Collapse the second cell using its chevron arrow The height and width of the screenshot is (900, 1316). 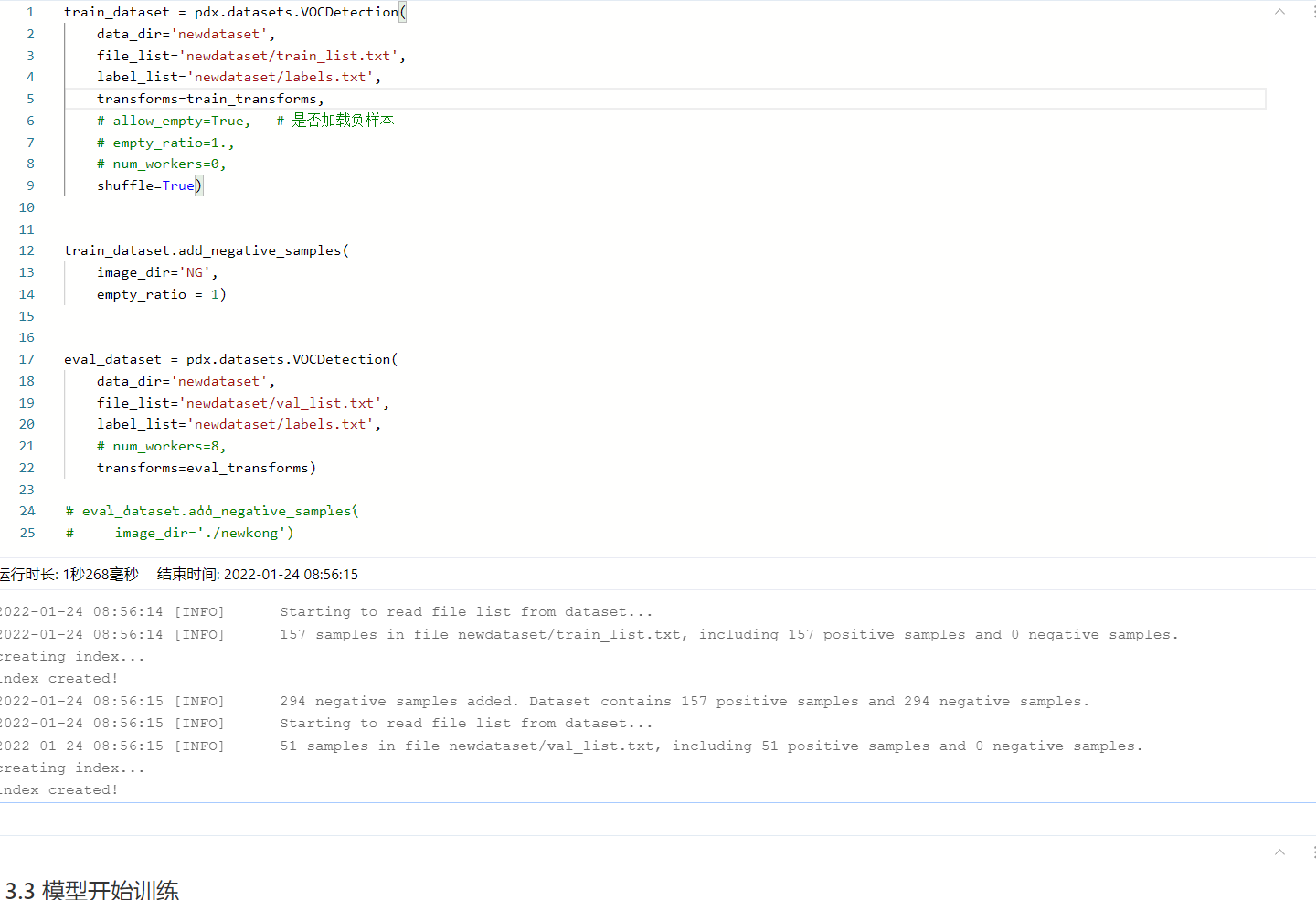click(1279, 852)
